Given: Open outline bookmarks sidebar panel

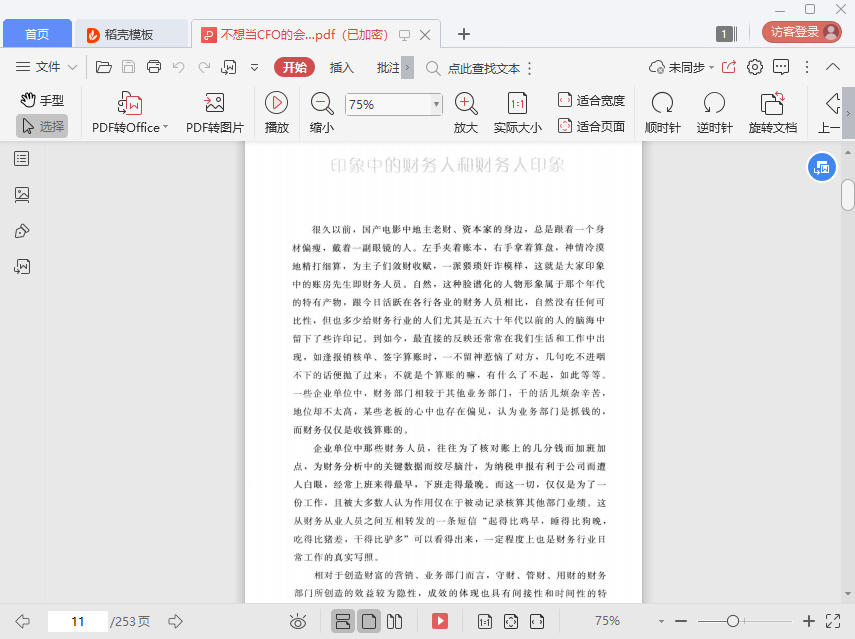Looking at the screenshot, I should click(x=22, y=159).
